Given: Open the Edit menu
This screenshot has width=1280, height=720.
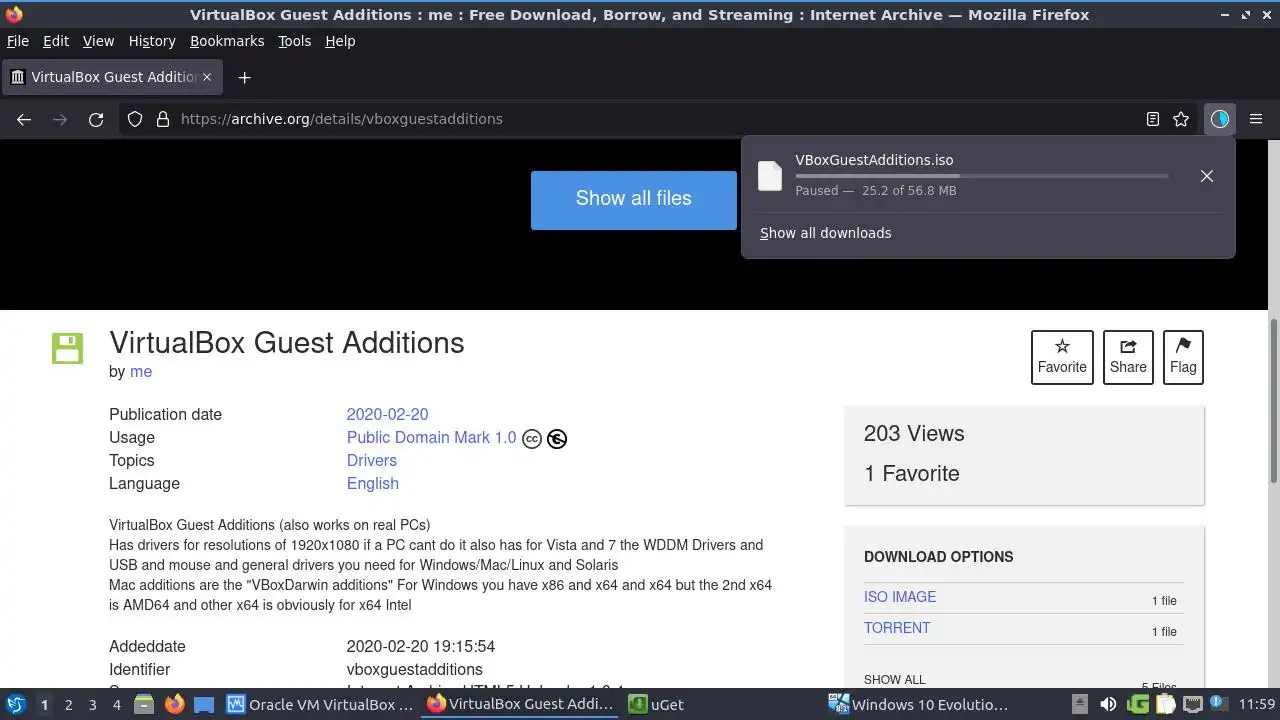Looking at the screenshot, I should click(56, 41).
